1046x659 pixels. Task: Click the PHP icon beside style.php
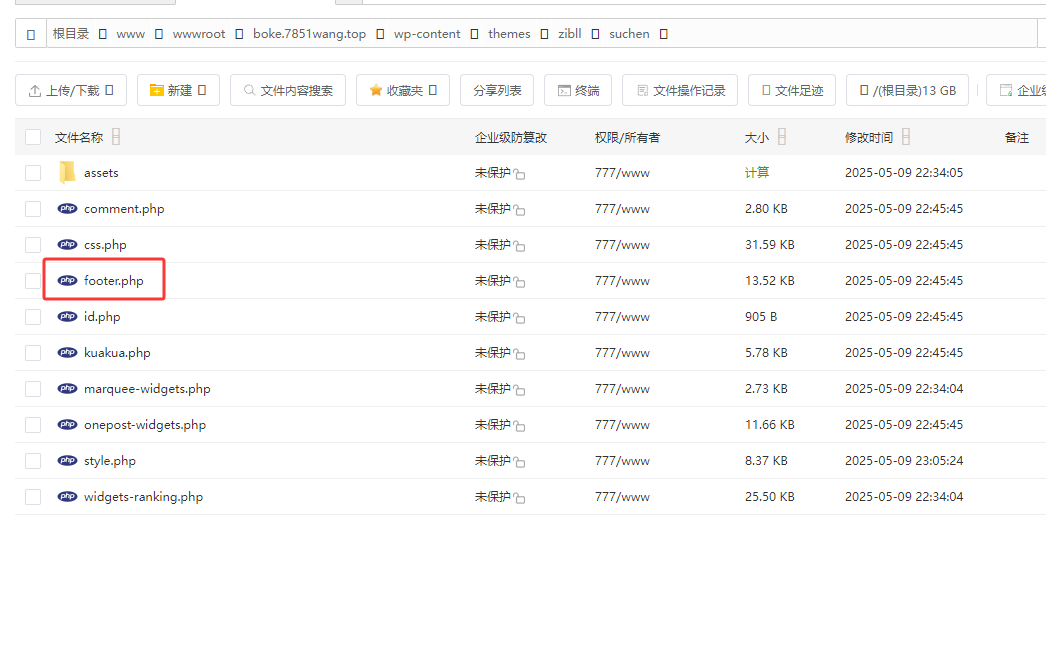point(67,461)
